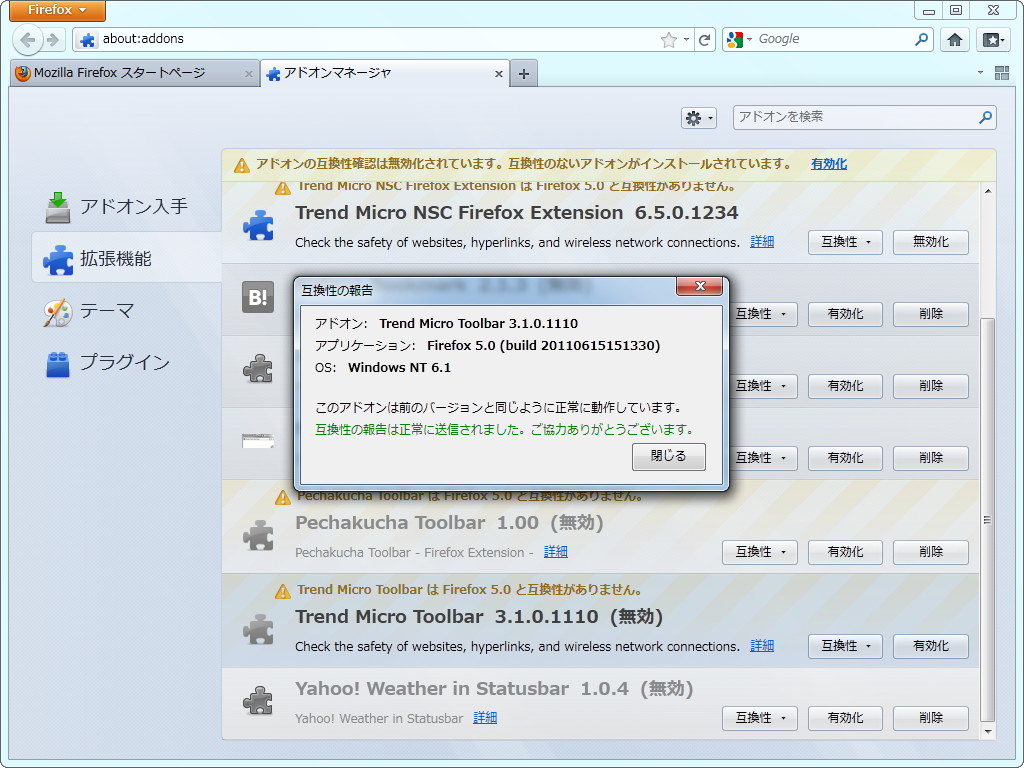Click 有効化 for Pechakucha Toolbar
1024x768 pixels.
[845, 552]
